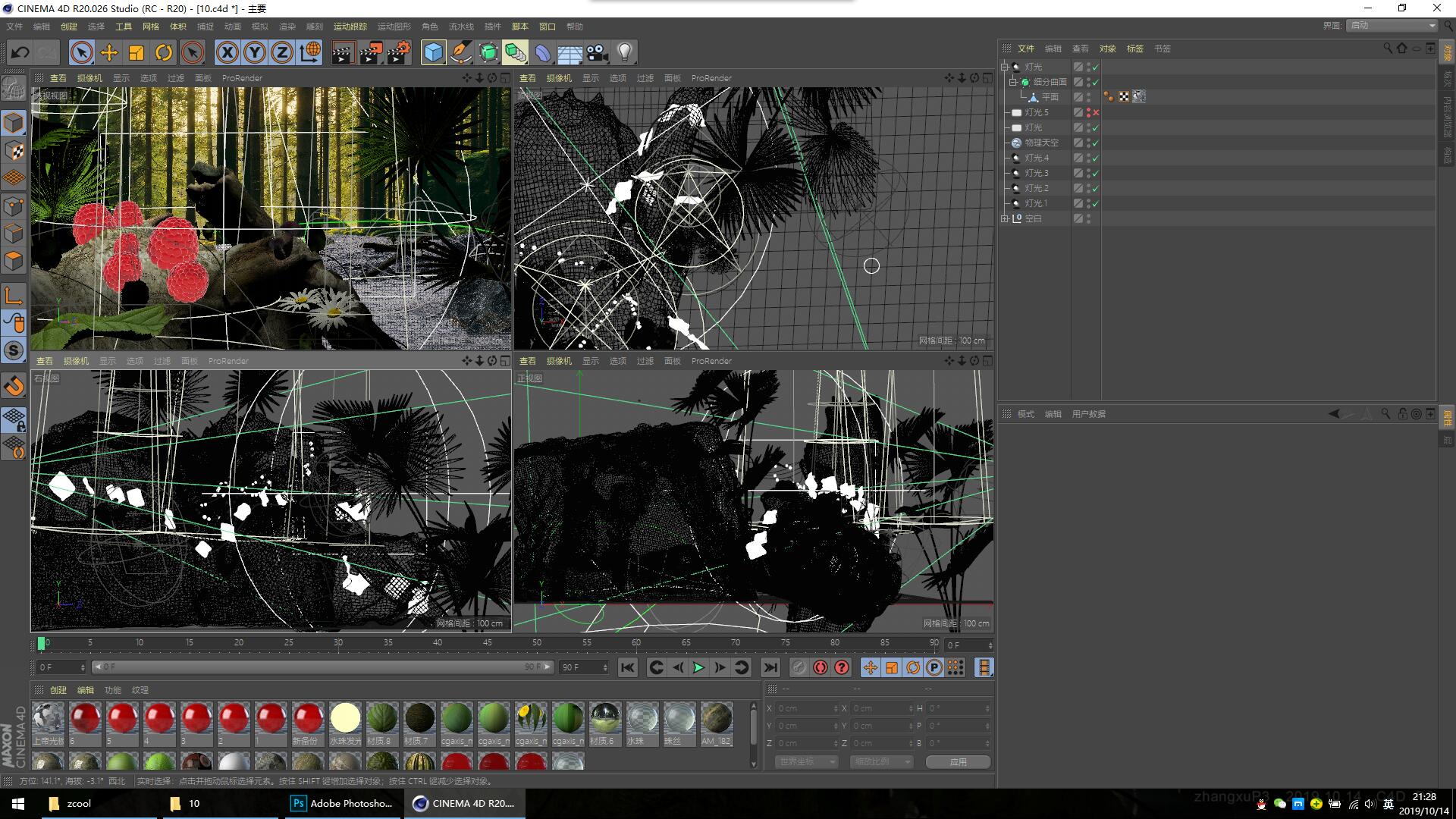1456x819 pixels.
Task: Select the 上帝光烟 material swatch
Action: (x=49, y=723)
